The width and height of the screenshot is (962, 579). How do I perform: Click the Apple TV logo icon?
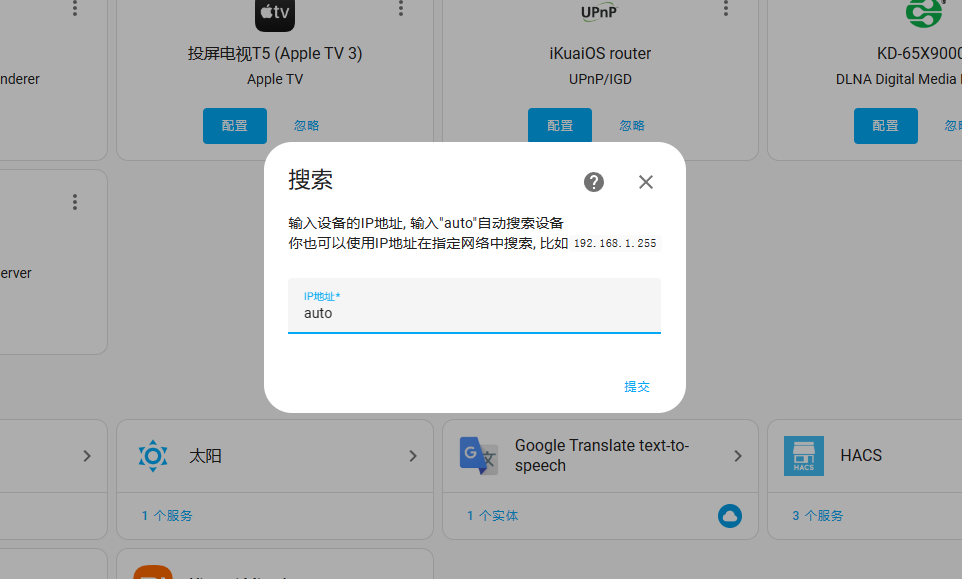[x=275, y=13]
